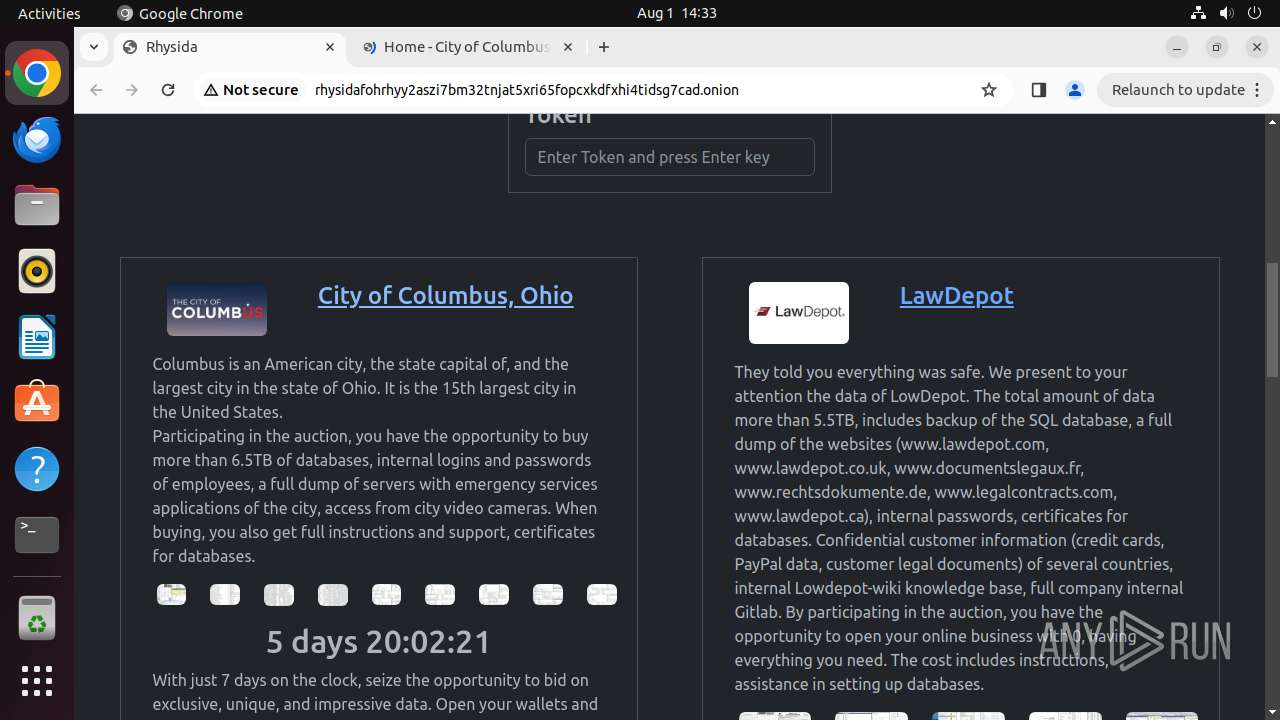Screen dimensions: 1280x720
Task: Open second Columbus data preview thumbnail
Action: click(225, 595)
